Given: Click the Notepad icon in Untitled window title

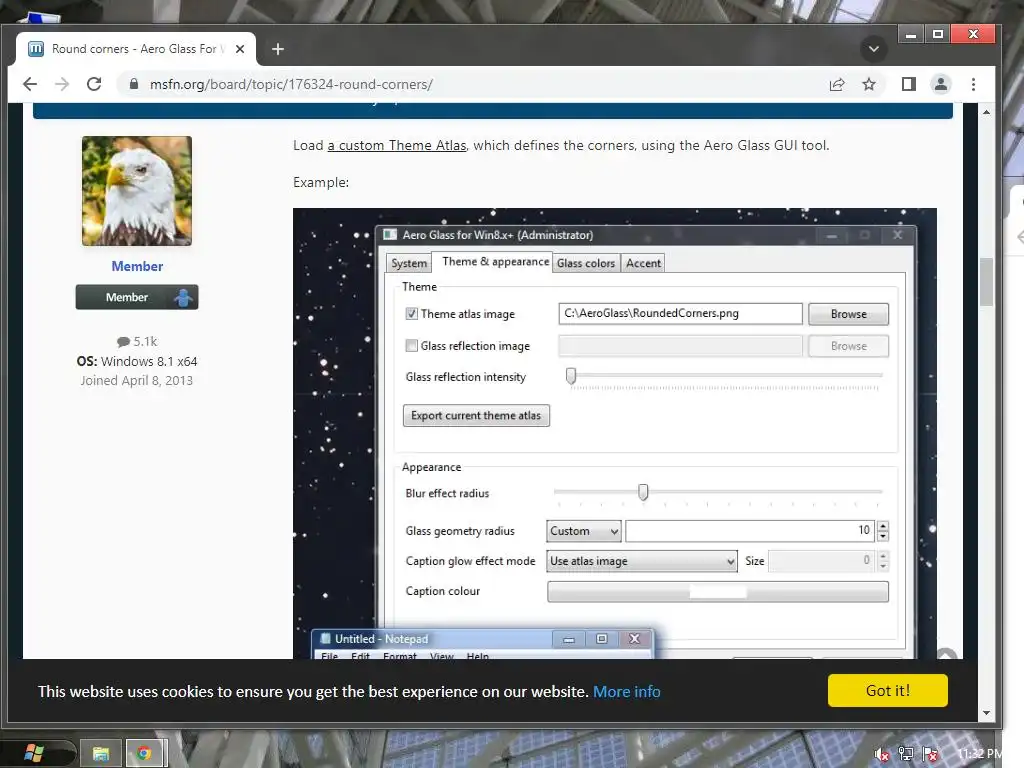Looking at the screenshot, I should click(325, 639).
